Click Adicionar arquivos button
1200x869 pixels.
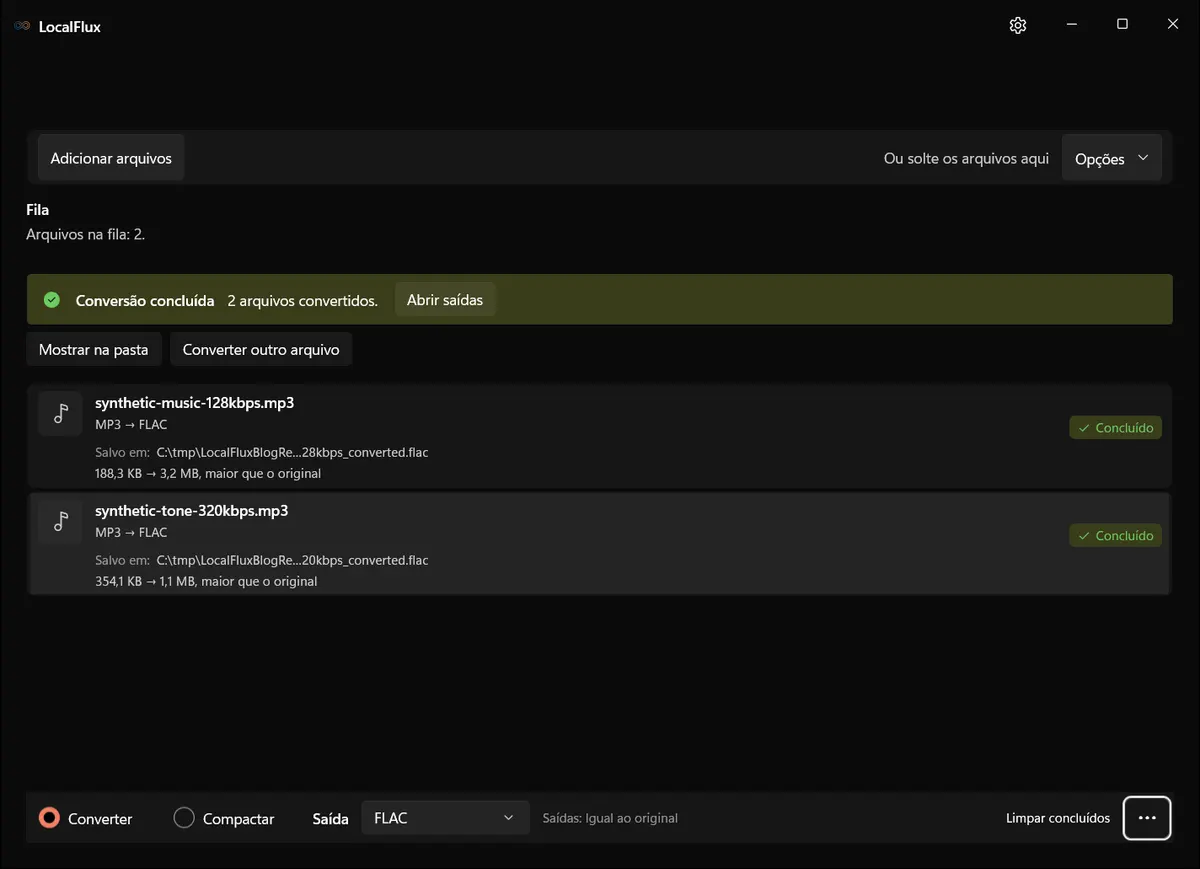[x=111, y=158]
